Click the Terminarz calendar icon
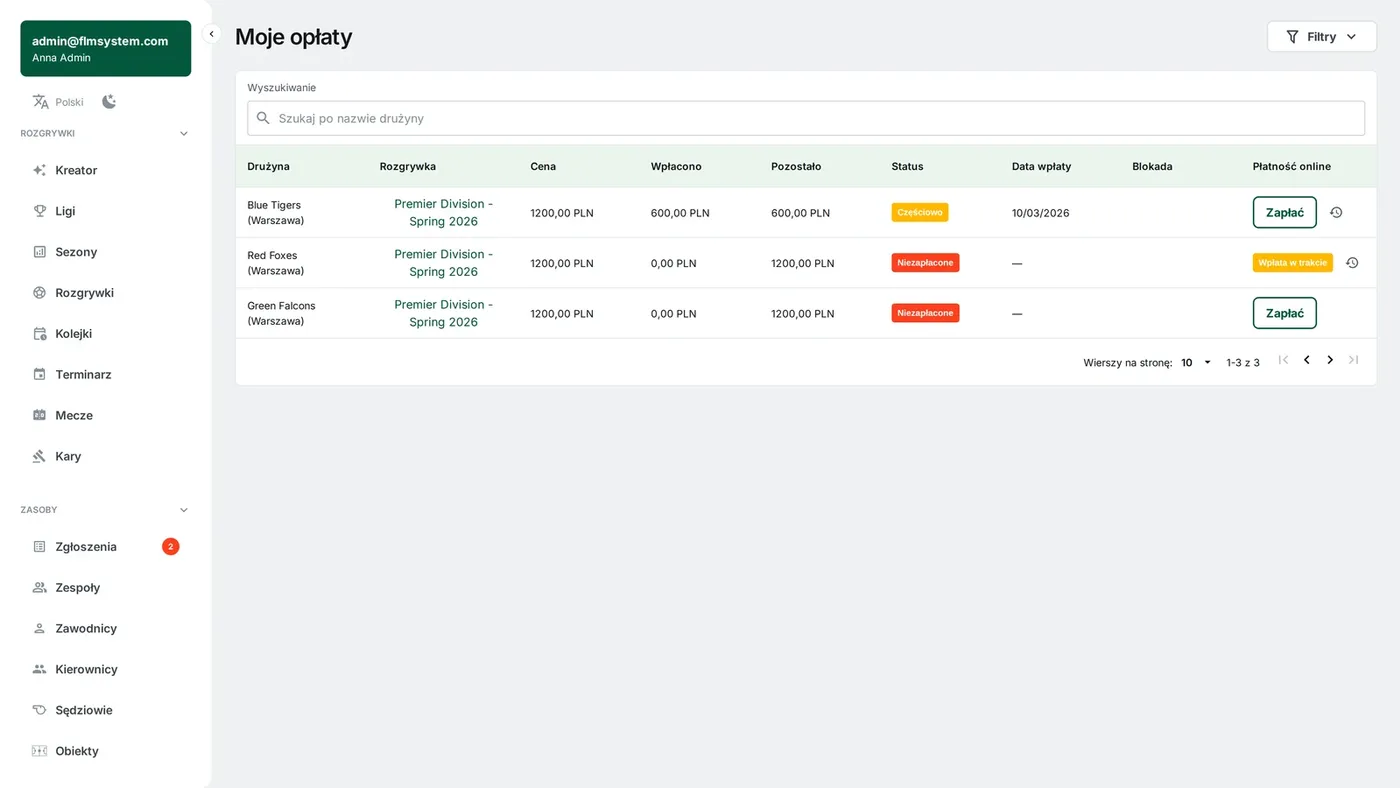Image resolution: width=1400 pixels, height=788 pixels. pyautogui.click(x=40, y=375)
